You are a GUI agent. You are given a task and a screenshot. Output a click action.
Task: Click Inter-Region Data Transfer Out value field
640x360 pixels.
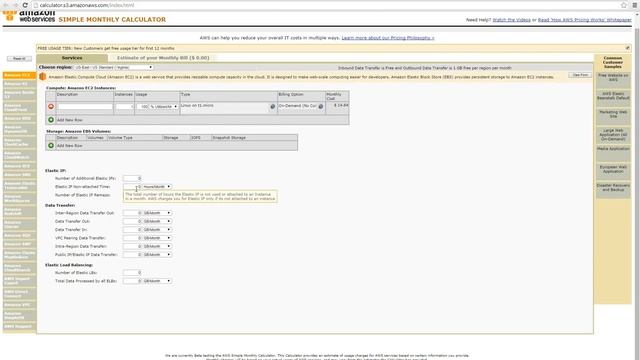click(132, 213)
